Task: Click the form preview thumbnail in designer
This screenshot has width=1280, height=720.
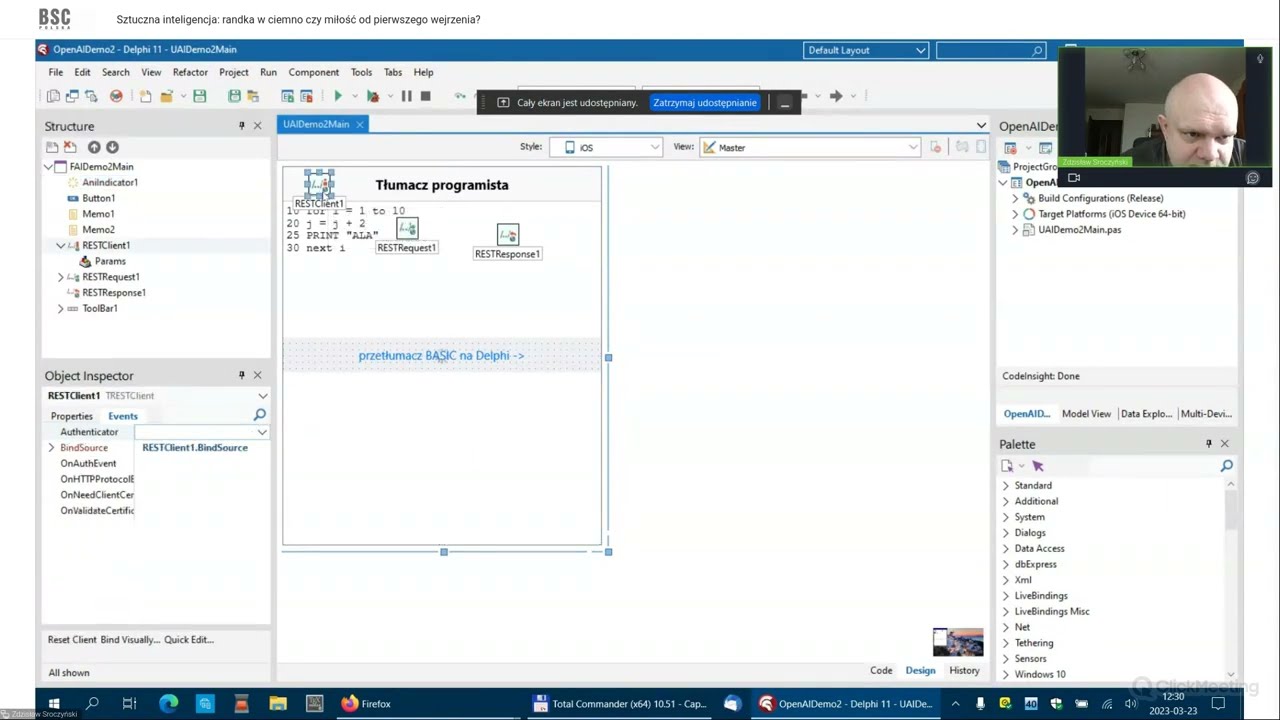Action: [958, 642]
